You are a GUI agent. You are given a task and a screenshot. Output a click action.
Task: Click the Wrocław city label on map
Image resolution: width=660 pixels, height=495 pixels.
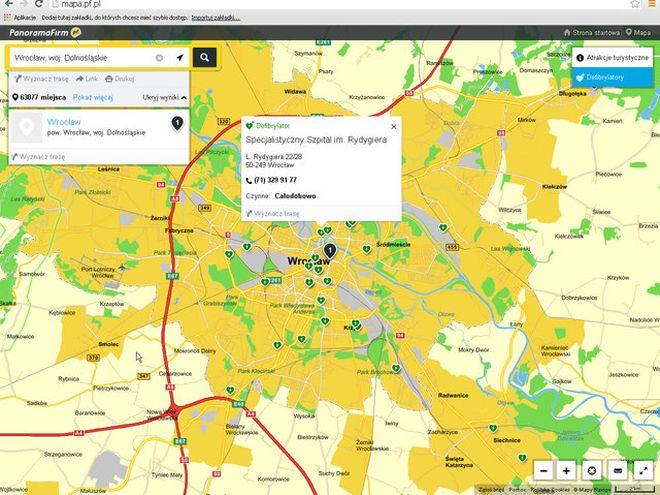pyautogui.click(x=309, y=261)
